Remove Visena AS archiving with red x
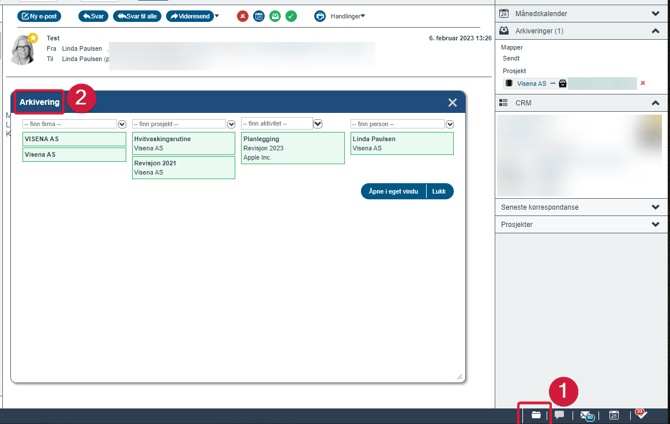This screenshot has height=424, width=670. [643, 84]
